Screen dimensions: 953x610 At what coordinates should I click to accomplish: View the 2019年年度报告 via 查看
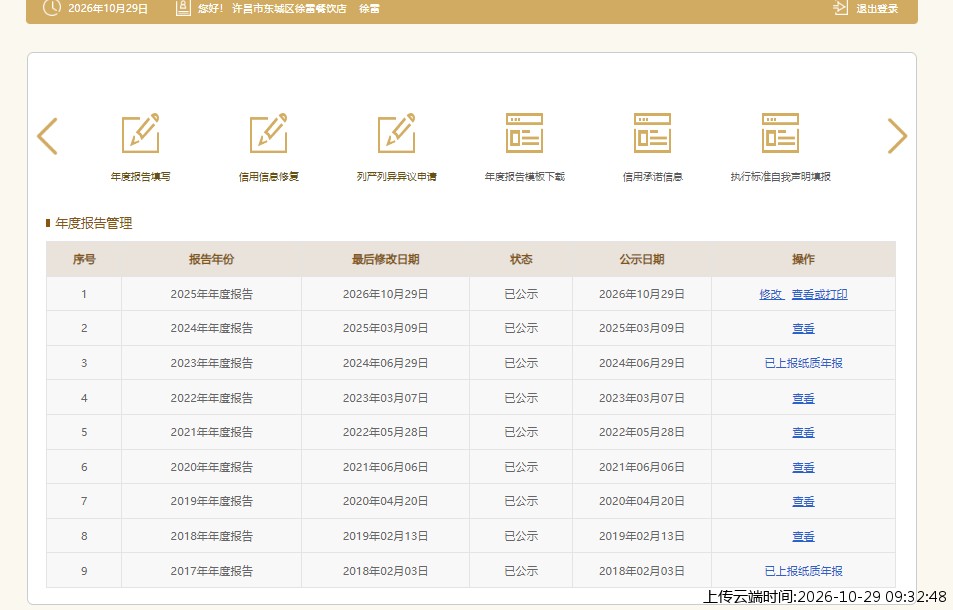pos(803,501)
